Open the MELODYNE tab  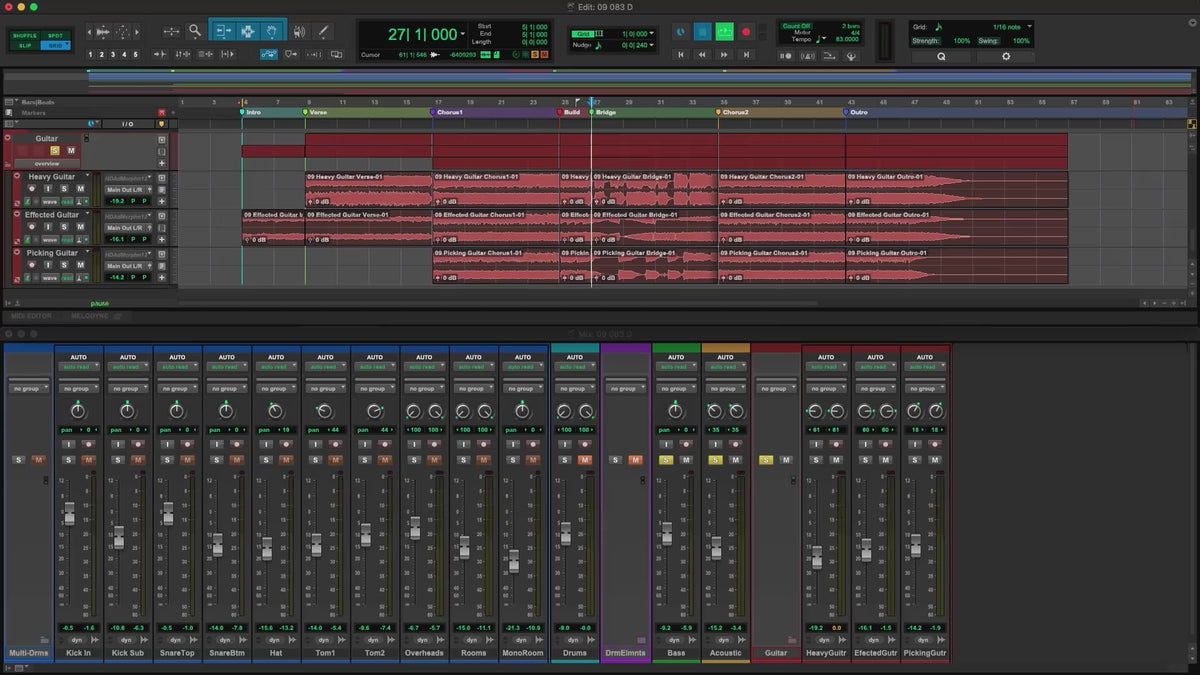point(92,316)
